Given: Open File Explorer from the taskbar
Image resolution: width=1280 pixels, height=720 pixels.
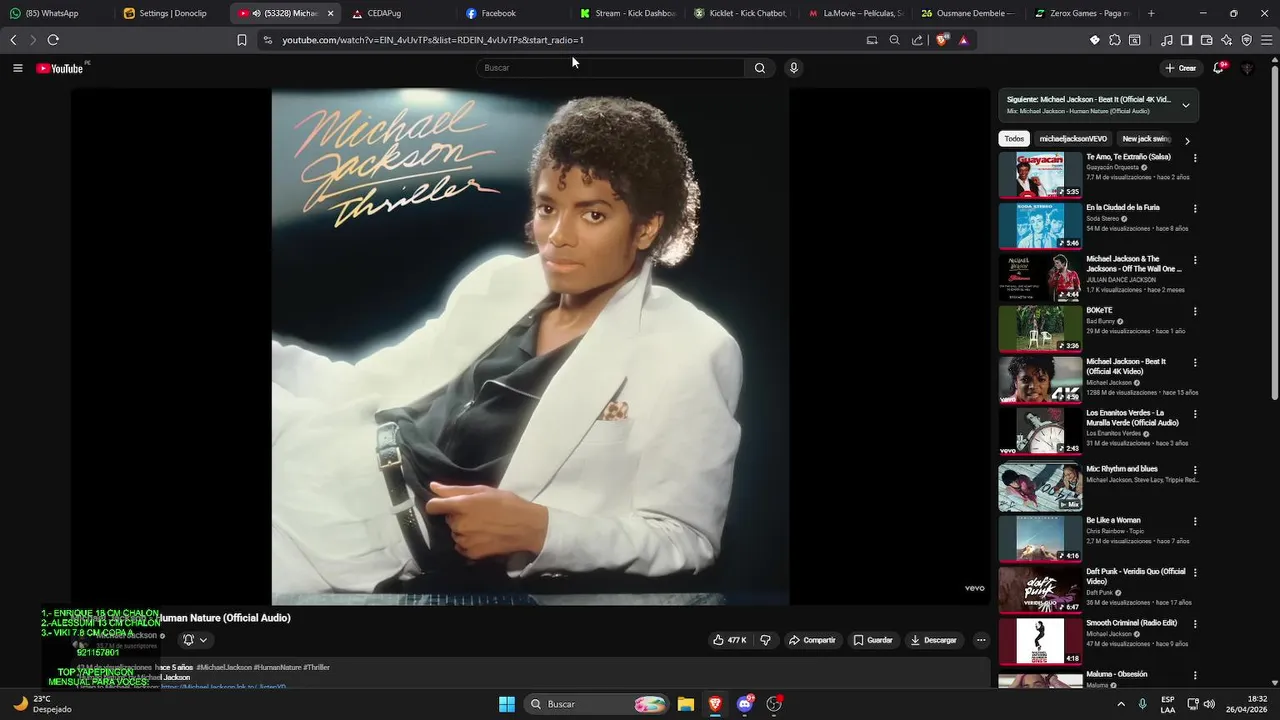Looking at the screenshot, I should point(686,704).
